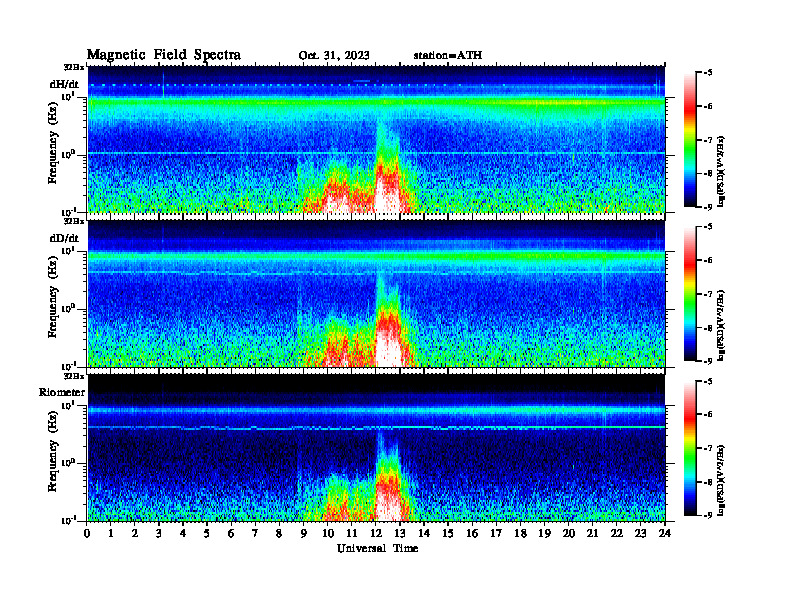Viewport: 792px width, 612px height.
Task: Click the dD/dt panel's color scale bar
Action: pos(690,294)
